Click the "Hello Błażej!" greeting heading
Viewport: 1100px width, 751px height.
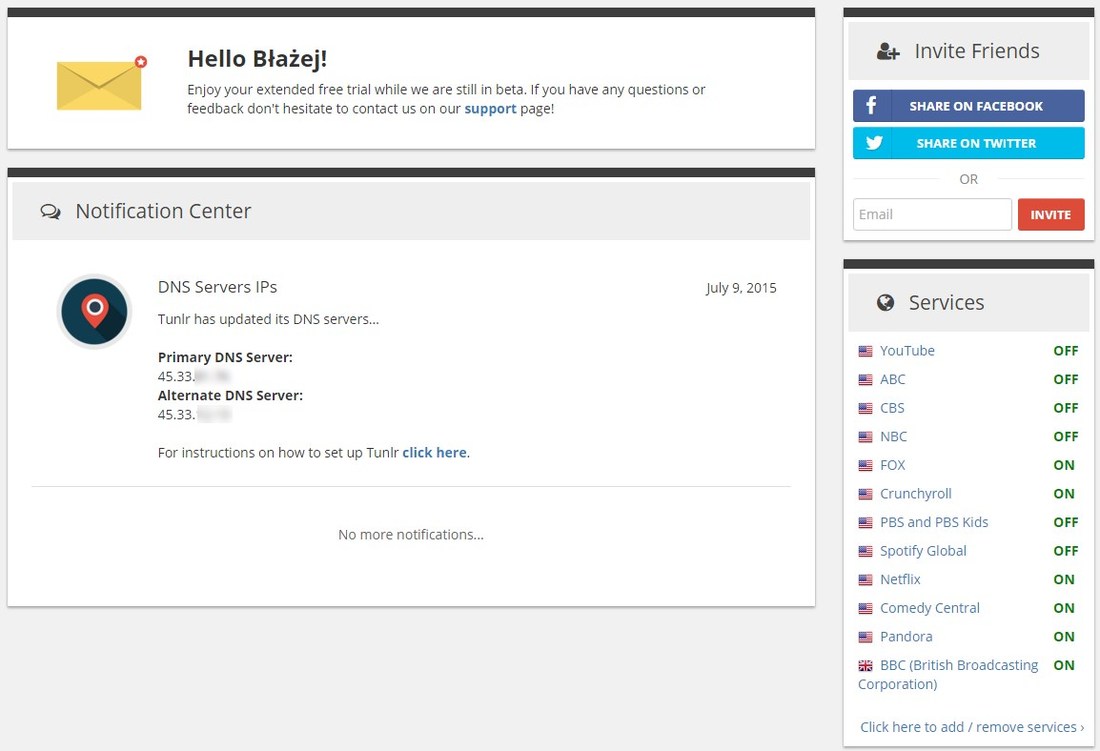pyautogui.click(x=257, y=59)
